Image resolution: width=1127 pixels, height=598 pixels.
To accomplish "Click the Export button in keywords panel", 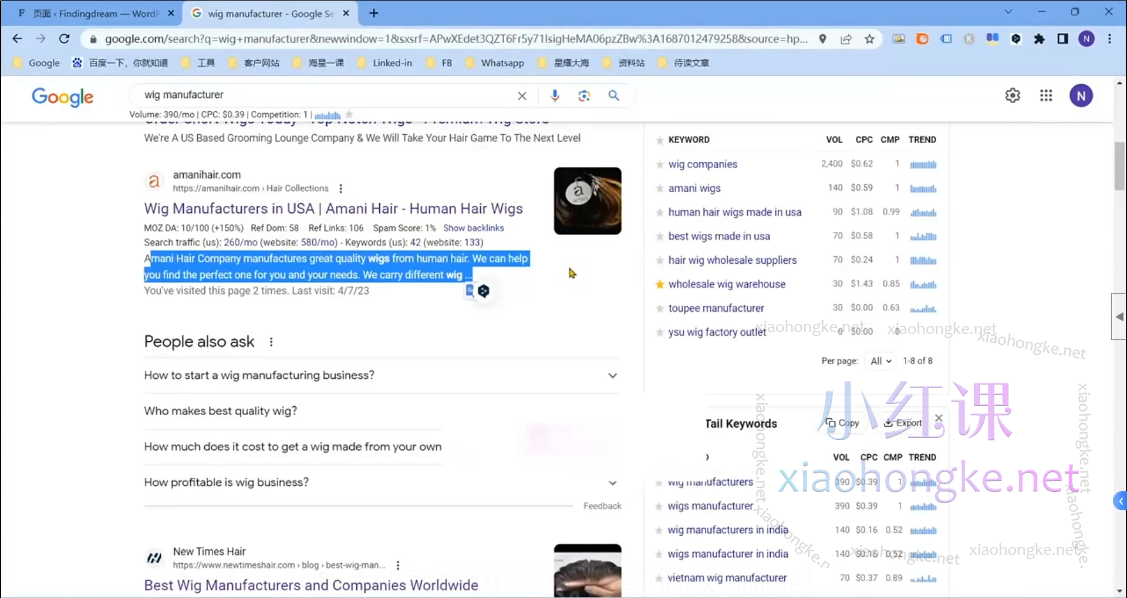I will coord(903,423).
